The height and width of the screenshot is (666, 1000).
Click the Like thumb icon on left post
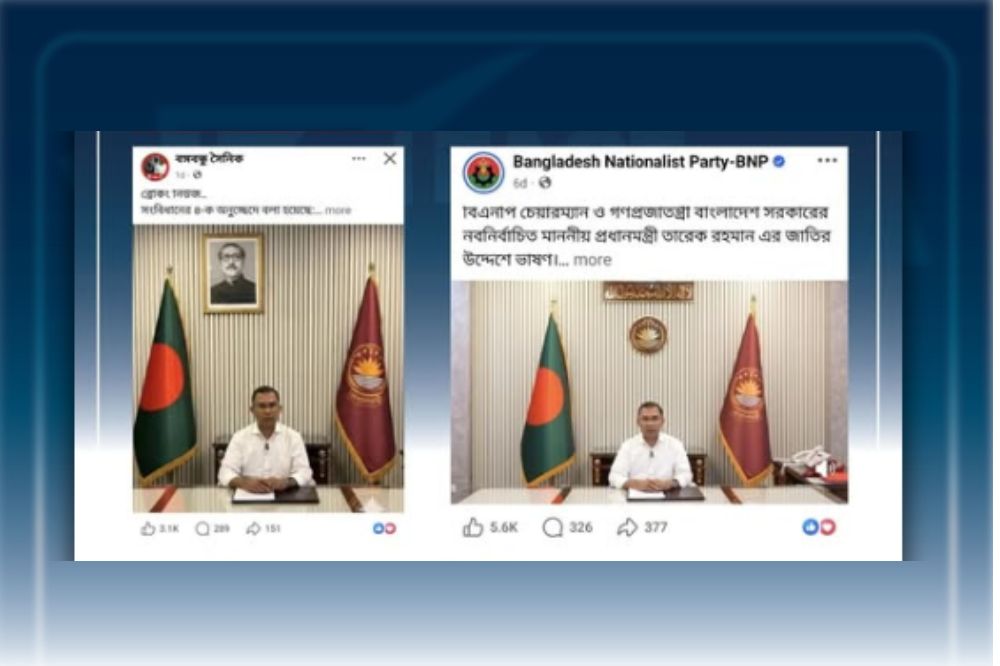pos(148,528)
